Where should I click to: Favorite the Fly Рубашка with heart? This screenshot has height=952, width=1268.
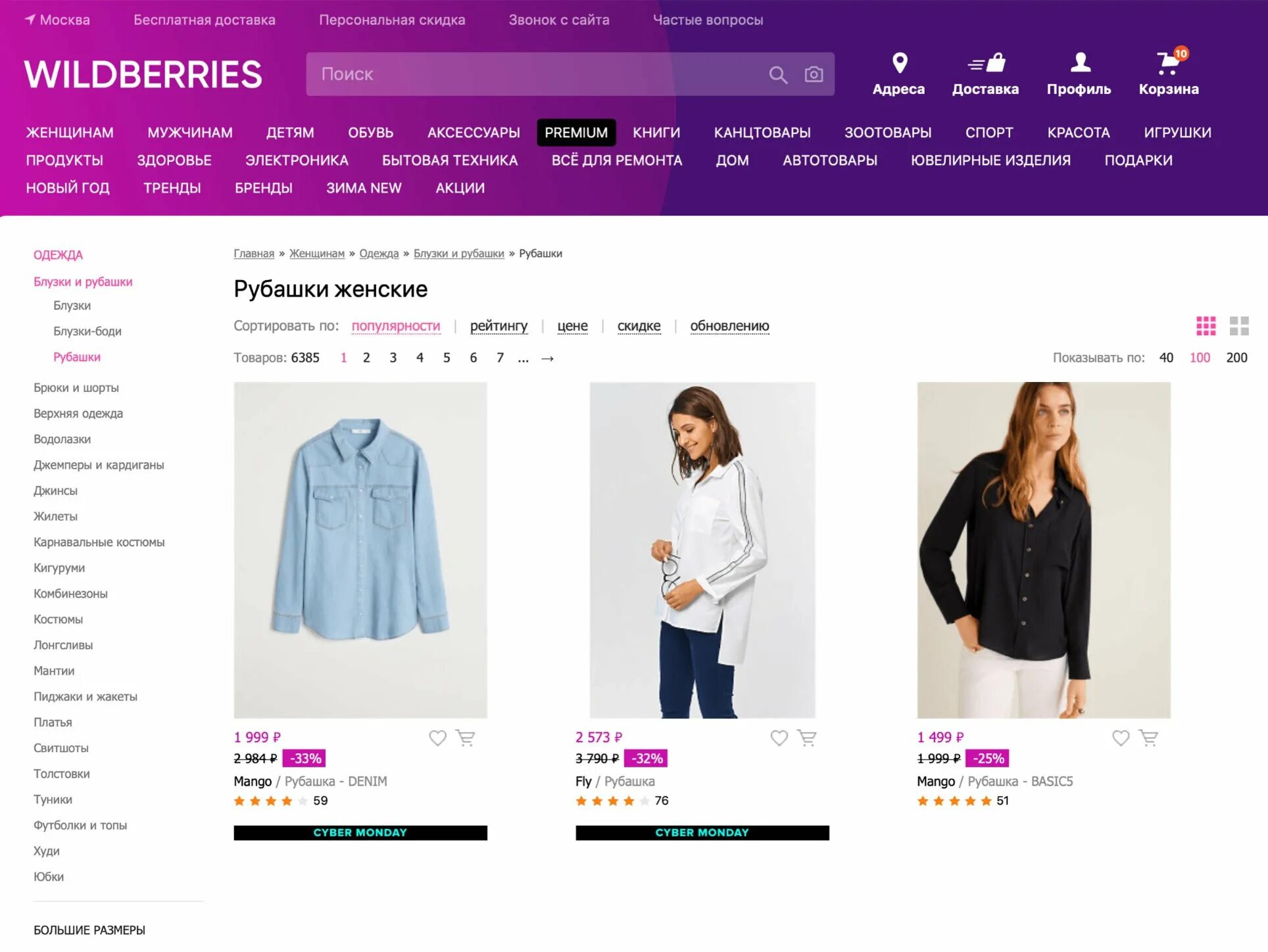coord(779,738)
